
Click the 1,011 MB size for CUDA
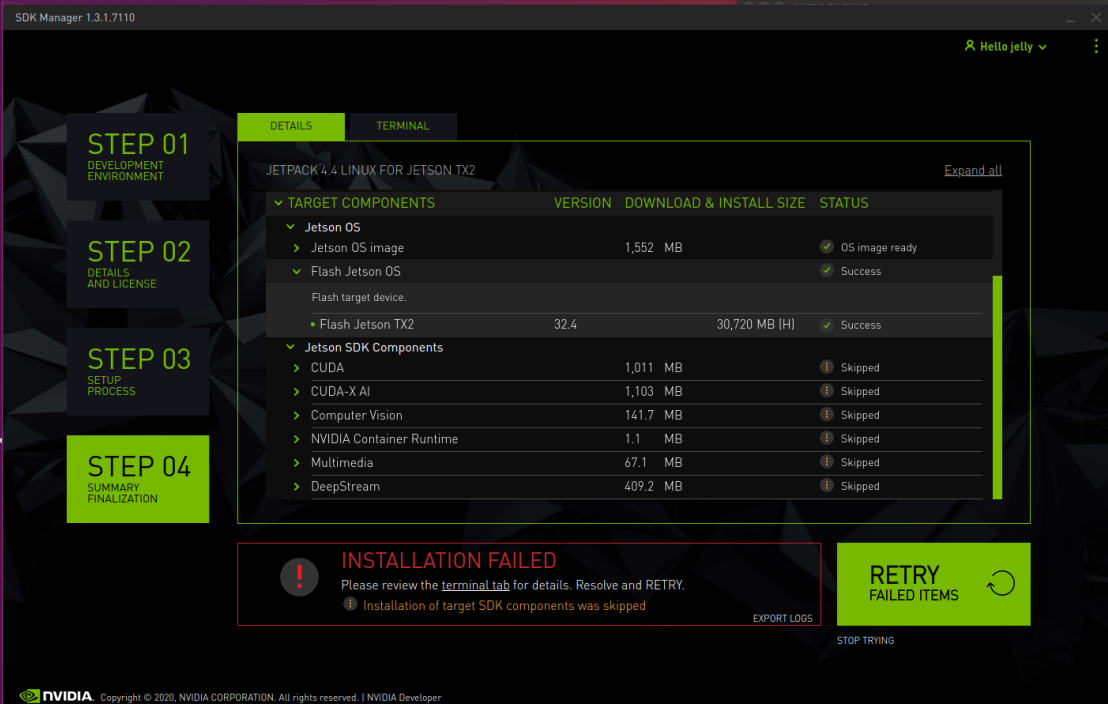click(x=654, y=368)
